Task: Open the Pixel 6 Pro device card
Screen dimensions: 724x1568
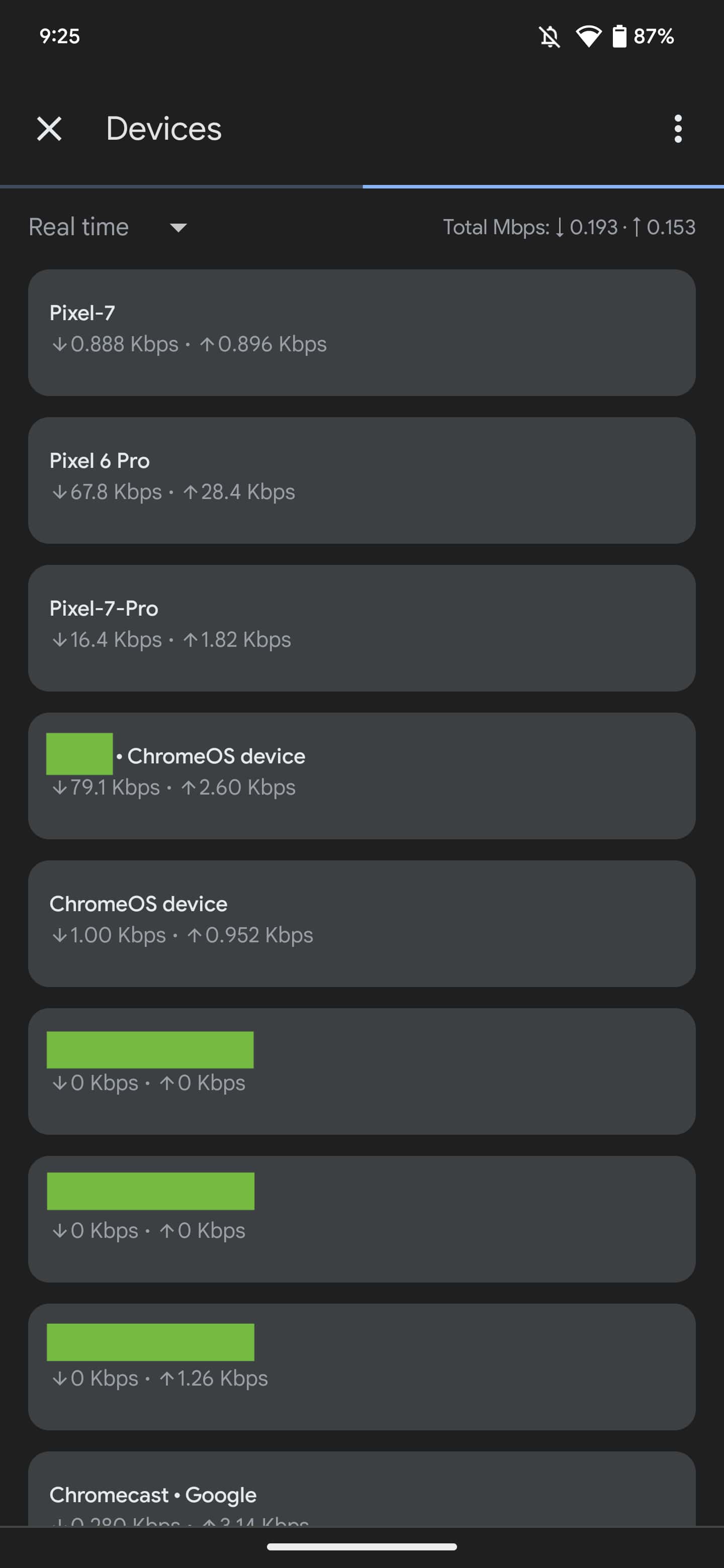Action: click(361, 480)
